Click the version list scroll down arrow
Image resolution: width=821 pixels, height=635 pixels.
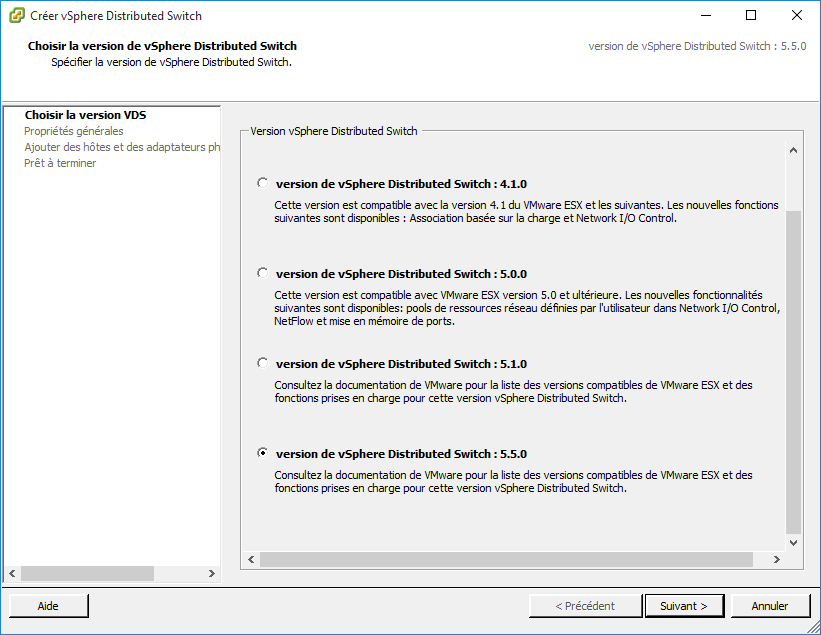[794, 542]
